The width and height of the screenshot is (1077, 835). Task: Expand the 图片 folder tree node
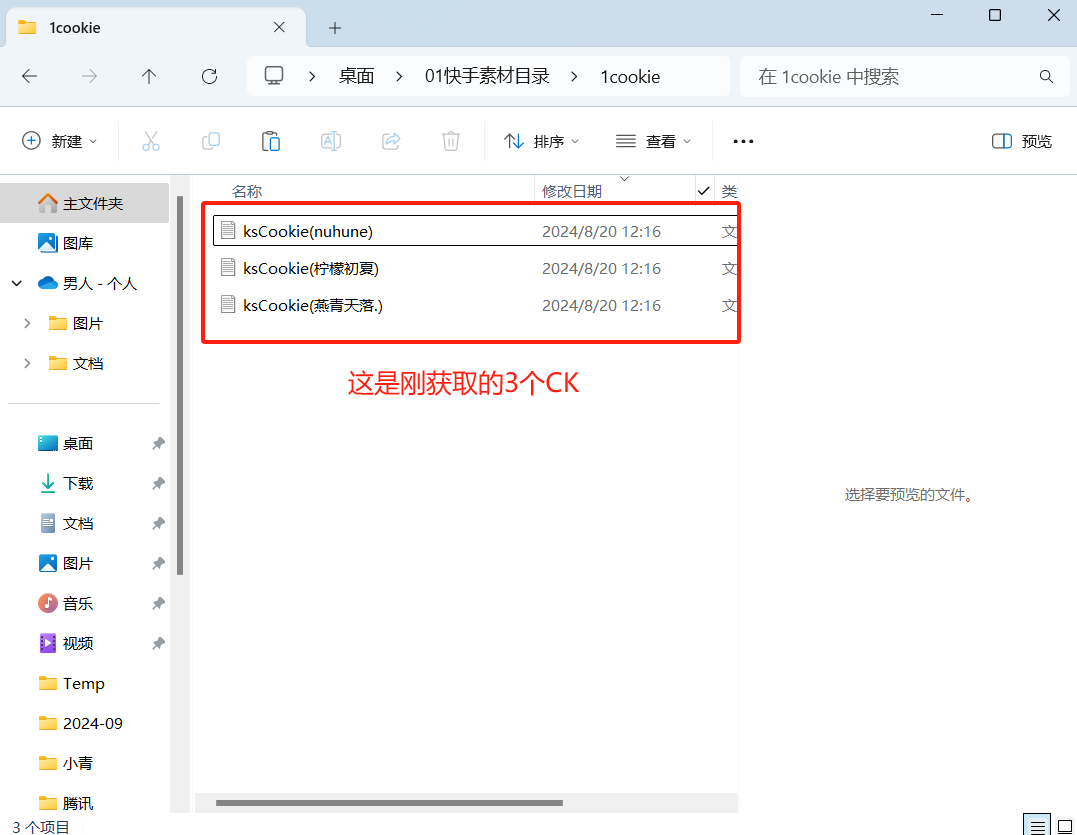(27, 323)
